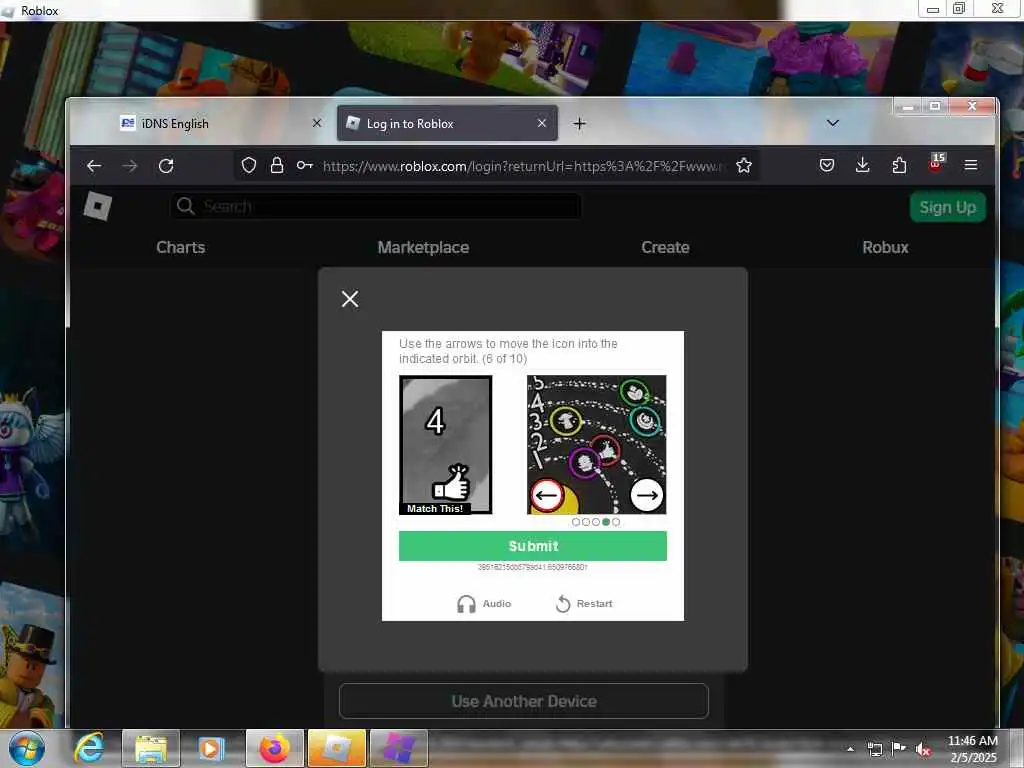This screenshot has width=1024, height=768.
Task: Open saved password key icon in address bar
Action: click(x=304, y=165)
